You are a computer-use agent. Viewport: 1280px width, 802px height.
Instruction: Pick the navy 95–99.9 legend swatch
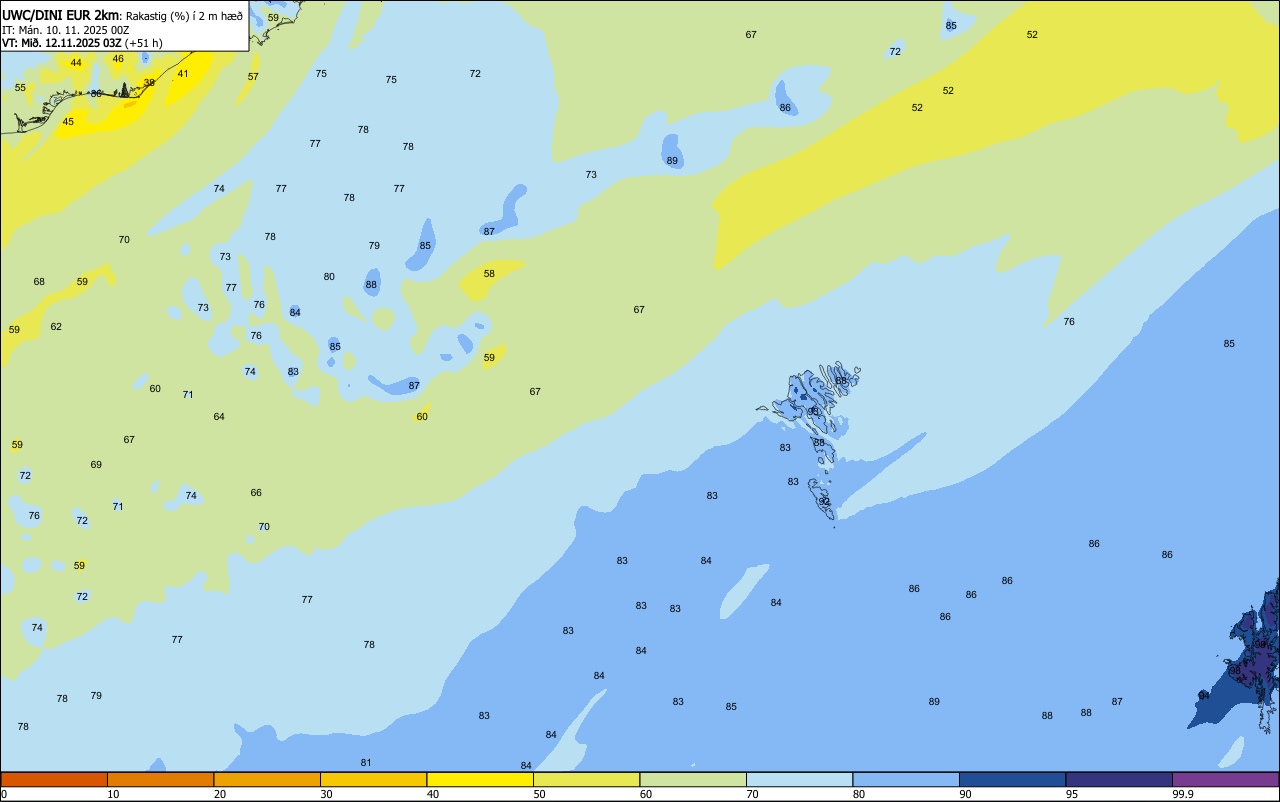tap(1119, 779)
